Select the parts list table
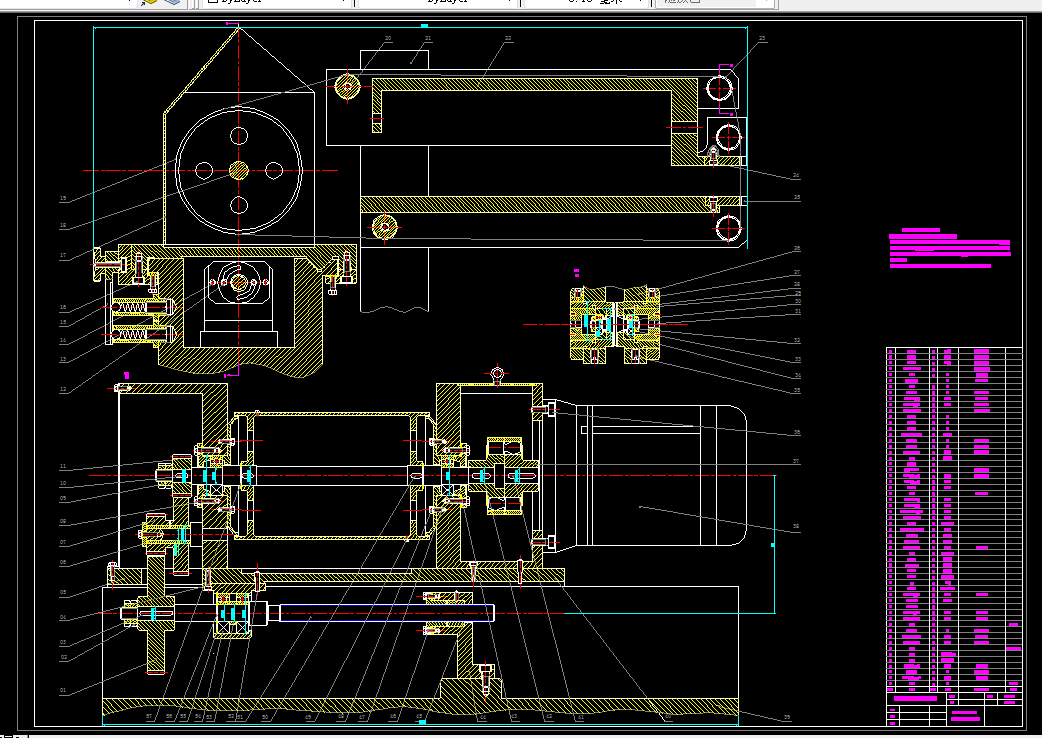This screenshot has height=738, width=1042. pyautogui.click(x=954, y=519)
